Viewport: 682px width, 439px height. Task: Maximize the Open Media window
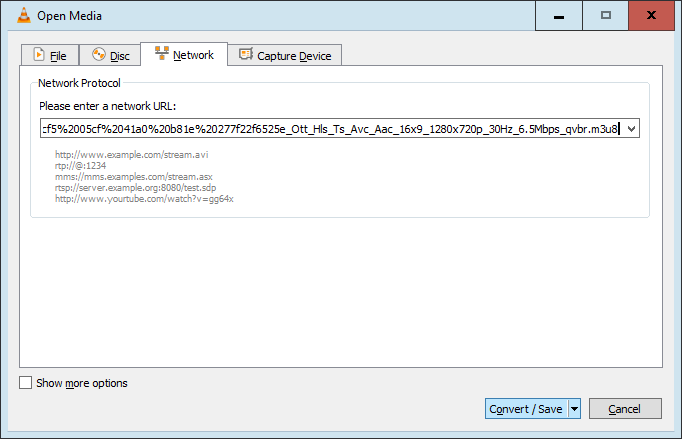tap(605, 16)
